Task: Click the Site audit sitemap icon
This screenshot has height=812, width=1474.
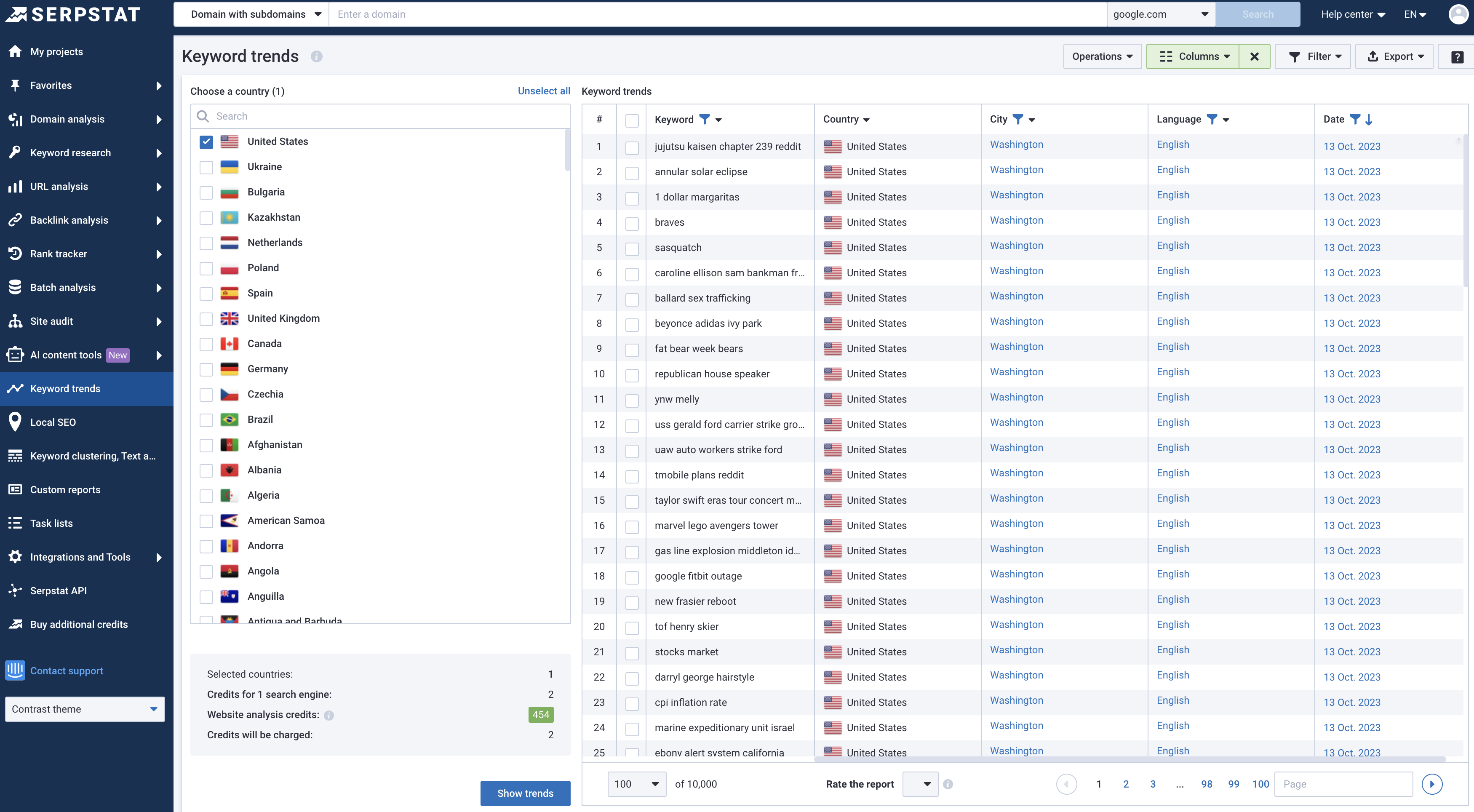Action: tap(16, 321)
